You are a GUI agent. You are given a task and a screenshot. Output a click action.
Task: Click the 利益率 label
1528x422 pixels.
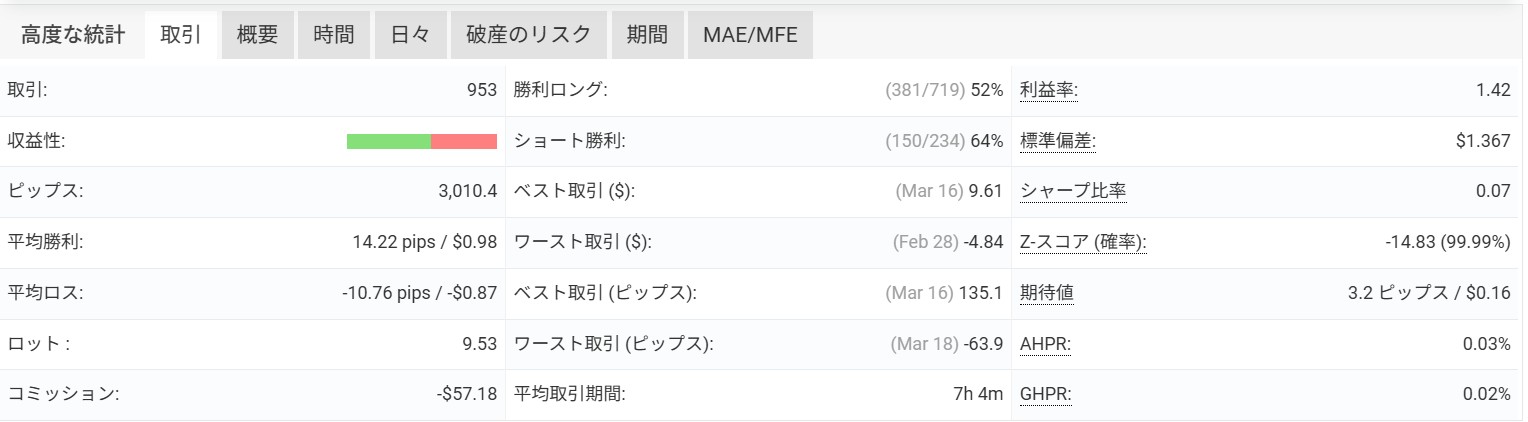(x=1048, y=91)
